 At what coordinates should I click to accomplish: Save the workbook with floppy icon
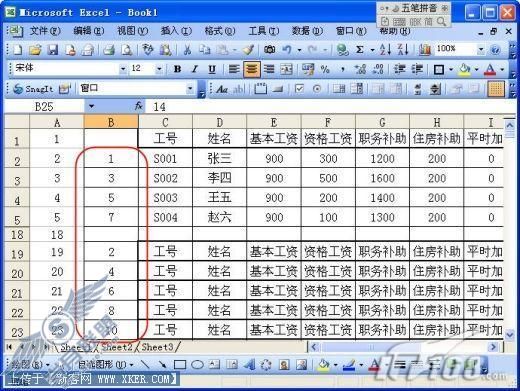[53, 50]
